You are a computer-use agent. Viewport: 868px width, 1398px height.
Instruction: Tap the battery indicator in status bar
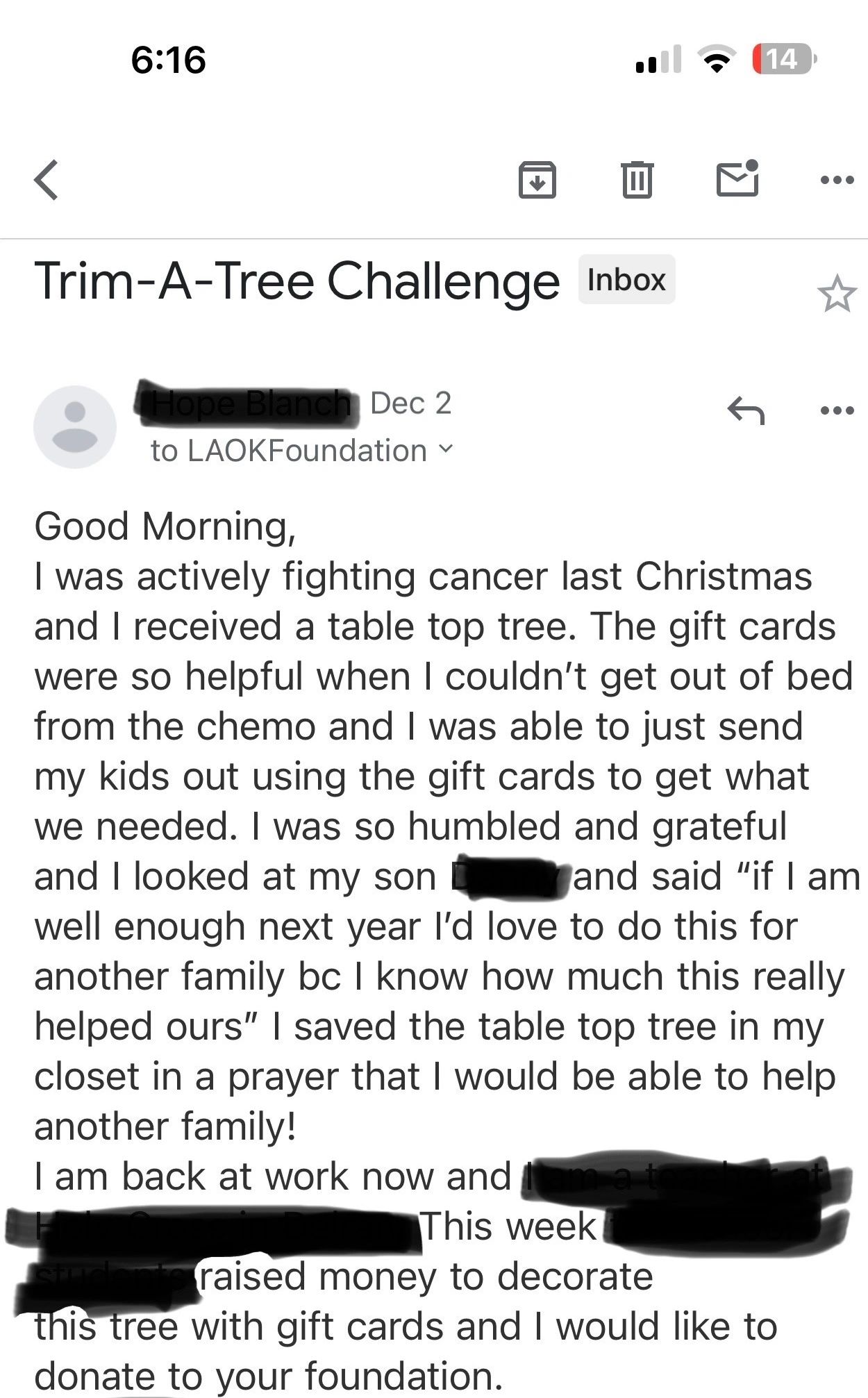[785, 60]
